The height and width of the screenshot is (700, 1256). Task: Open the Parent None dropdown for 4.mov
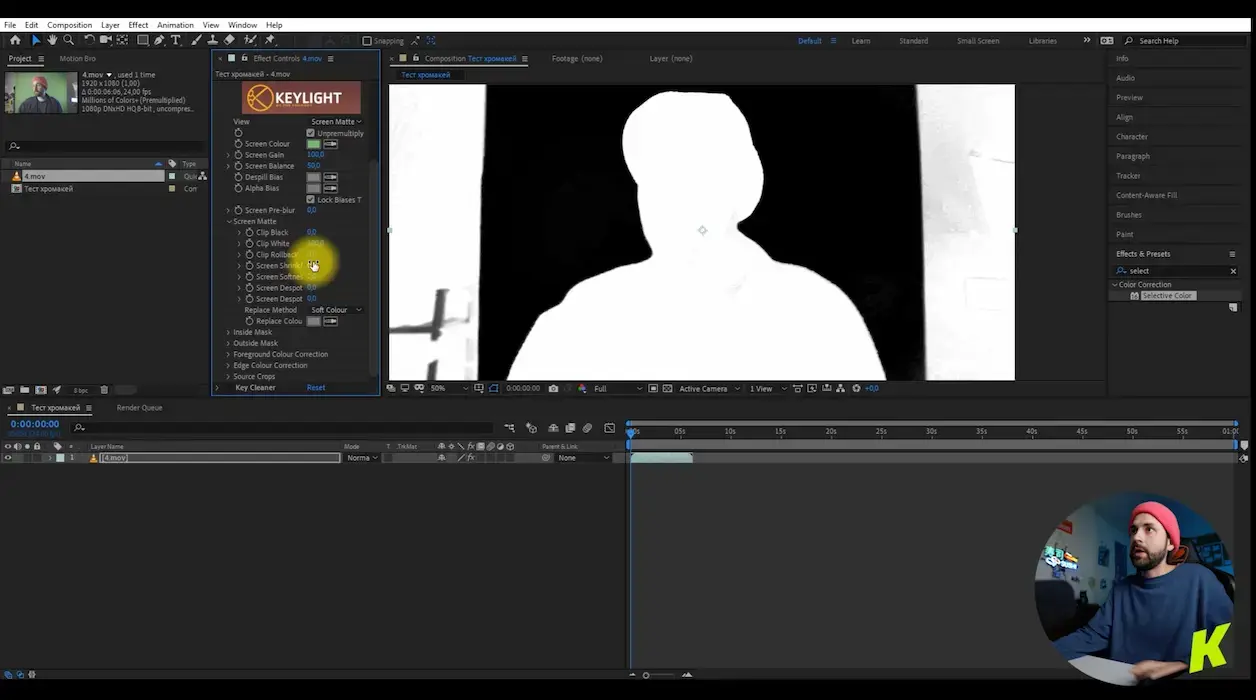[582, 458]
